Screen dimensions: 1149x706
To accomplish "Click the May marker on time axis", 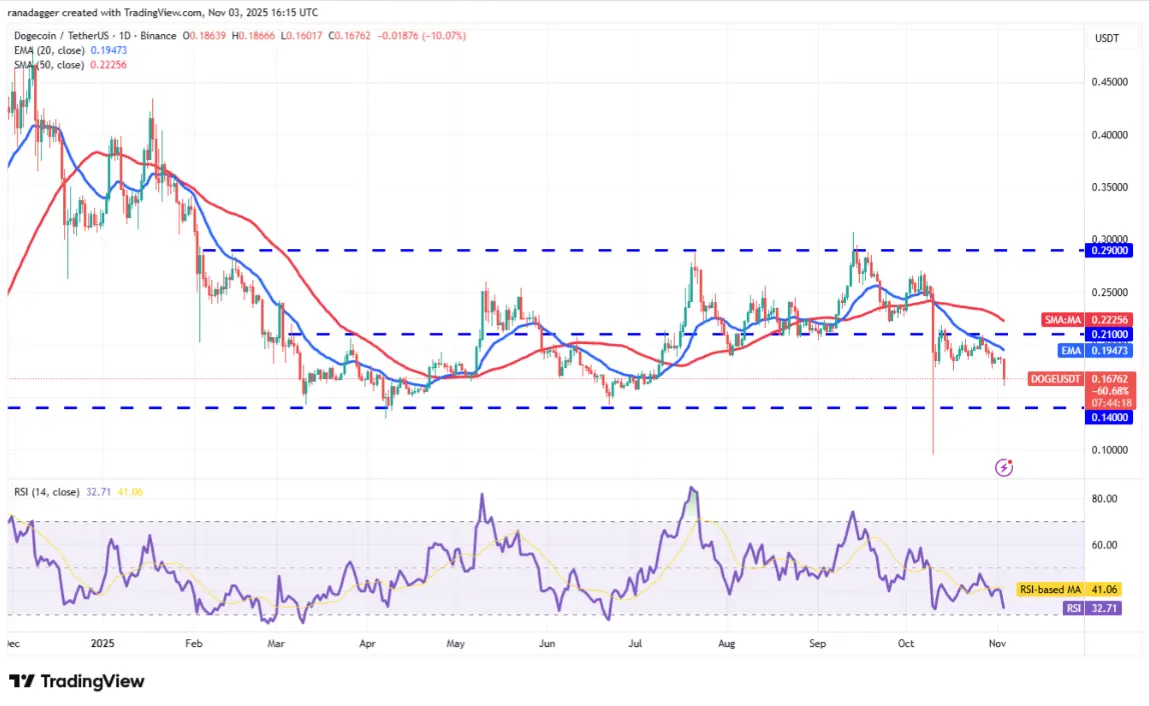I will coord(456,644).
